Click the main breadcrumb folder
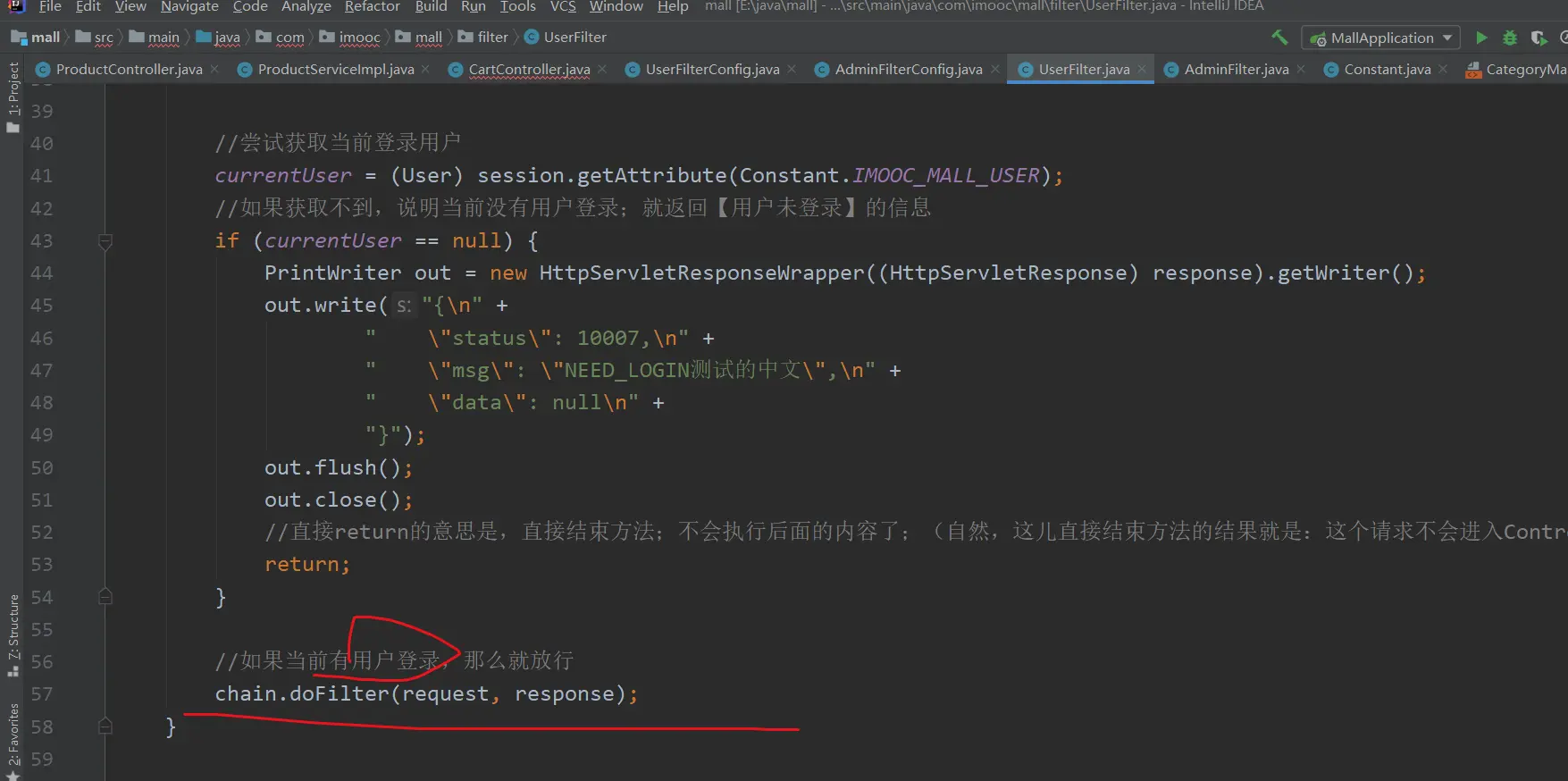Screen dimensions: 1568x781 pyautogui.click(x=155, y=38)
